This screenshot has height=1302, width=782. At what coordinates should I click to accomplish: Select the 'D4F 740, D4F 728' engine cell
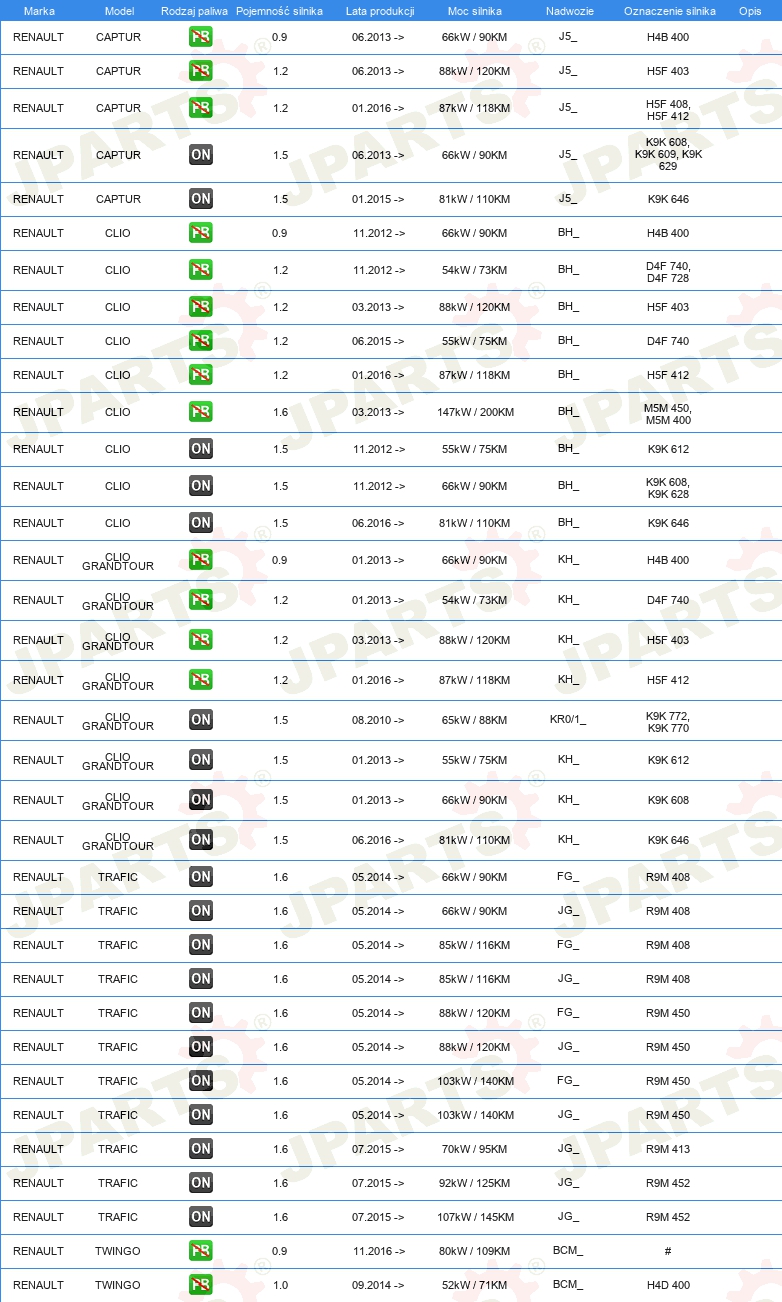(668, 272)
